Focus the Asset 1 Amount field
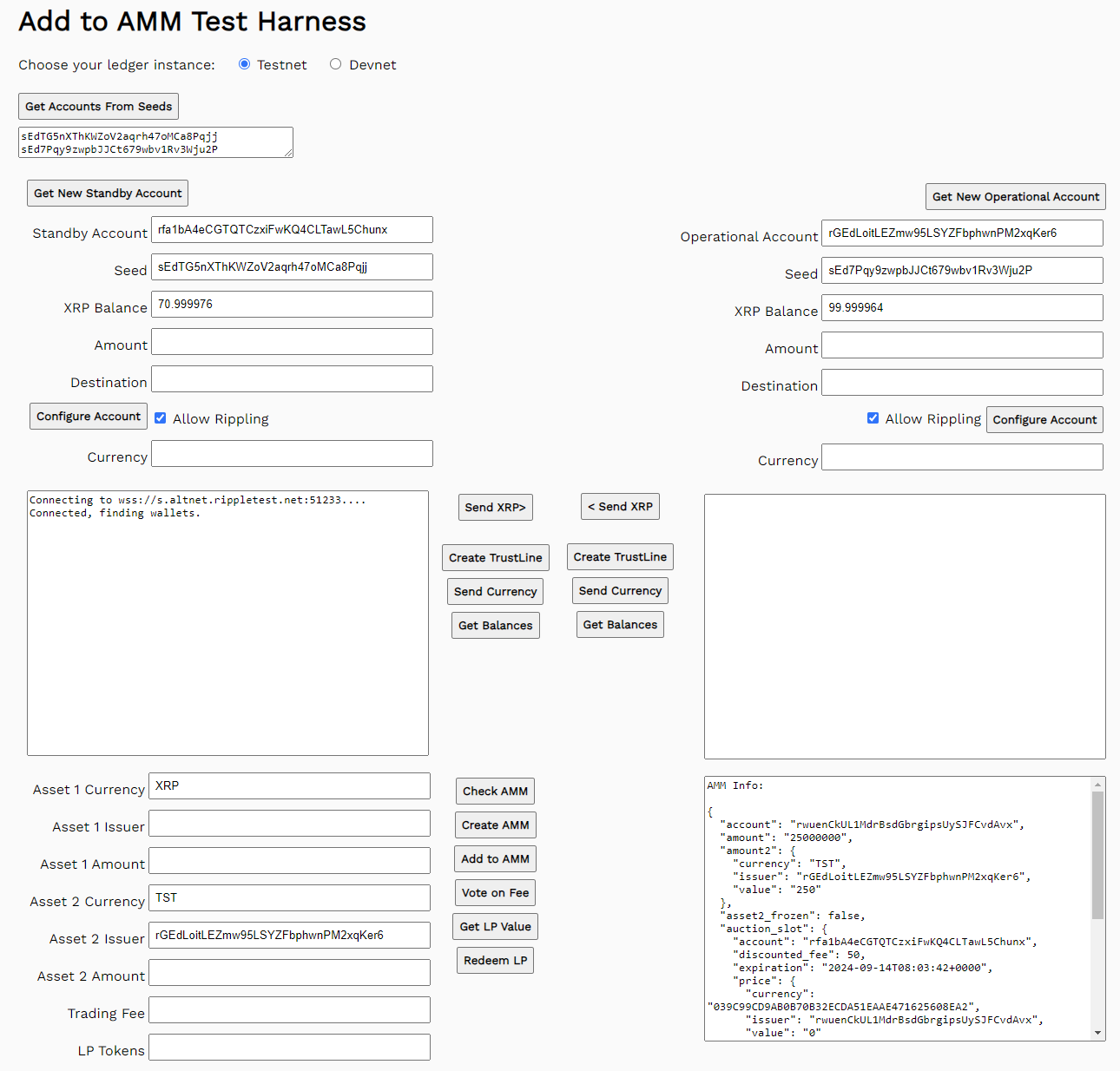The width and height of the screenshot is (1120, 1071). [289, 861]
